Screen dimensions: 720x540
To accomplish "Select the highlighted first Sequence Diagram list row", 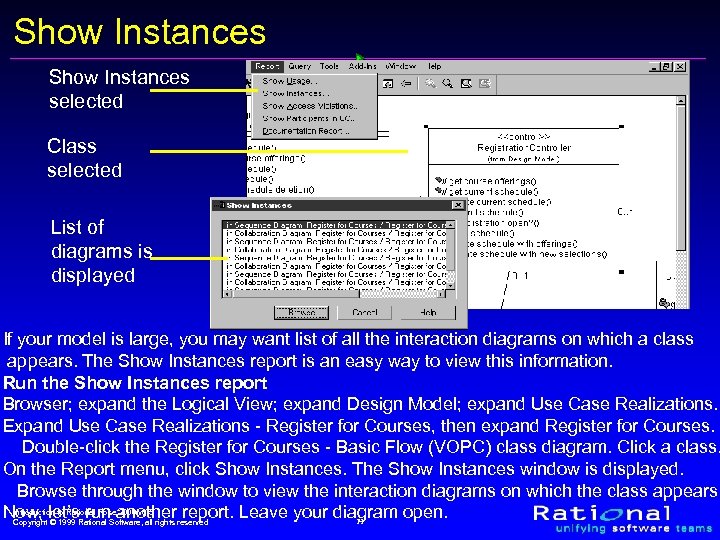I will pos(335,225).
